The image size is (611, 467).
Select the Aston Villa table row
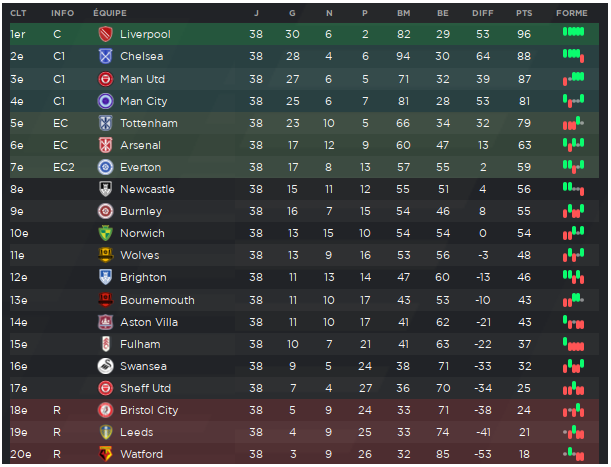pos(304,322)
